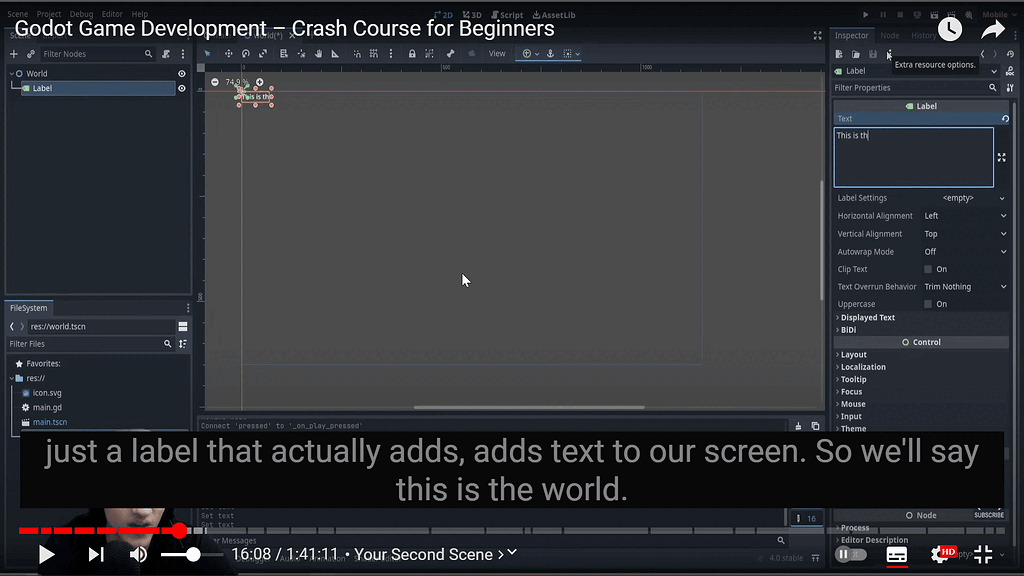Viewport: 1024px width, 576px height.
Task: Skip to the next video
Action: [96, 554]
